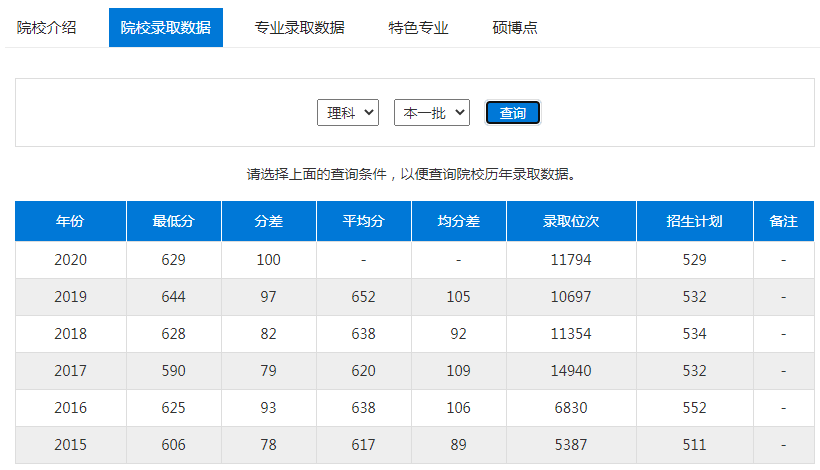The height and width of the screenshot is (470, 820).
Task: Click the 2017 ranking value 14940
Action: [x=571, y=371]
